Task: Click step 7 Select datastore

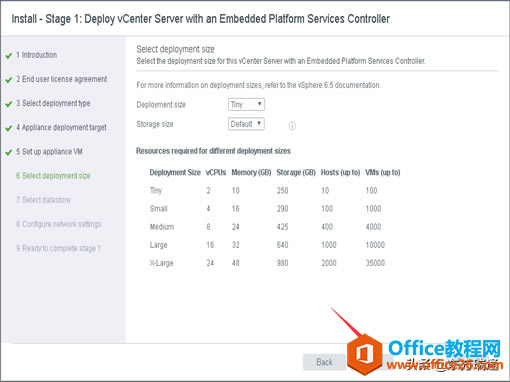Action: click(43, 200)
